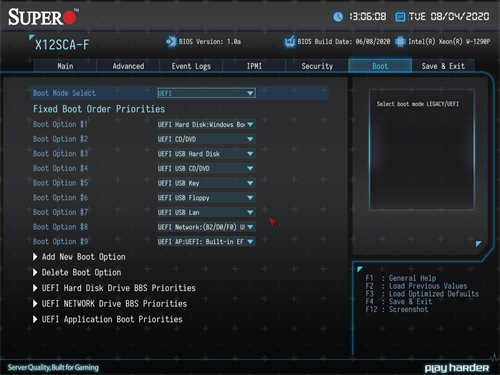Click the Boot Option #1 label
This screenshot has height=375, width=500.
point(60,124)
